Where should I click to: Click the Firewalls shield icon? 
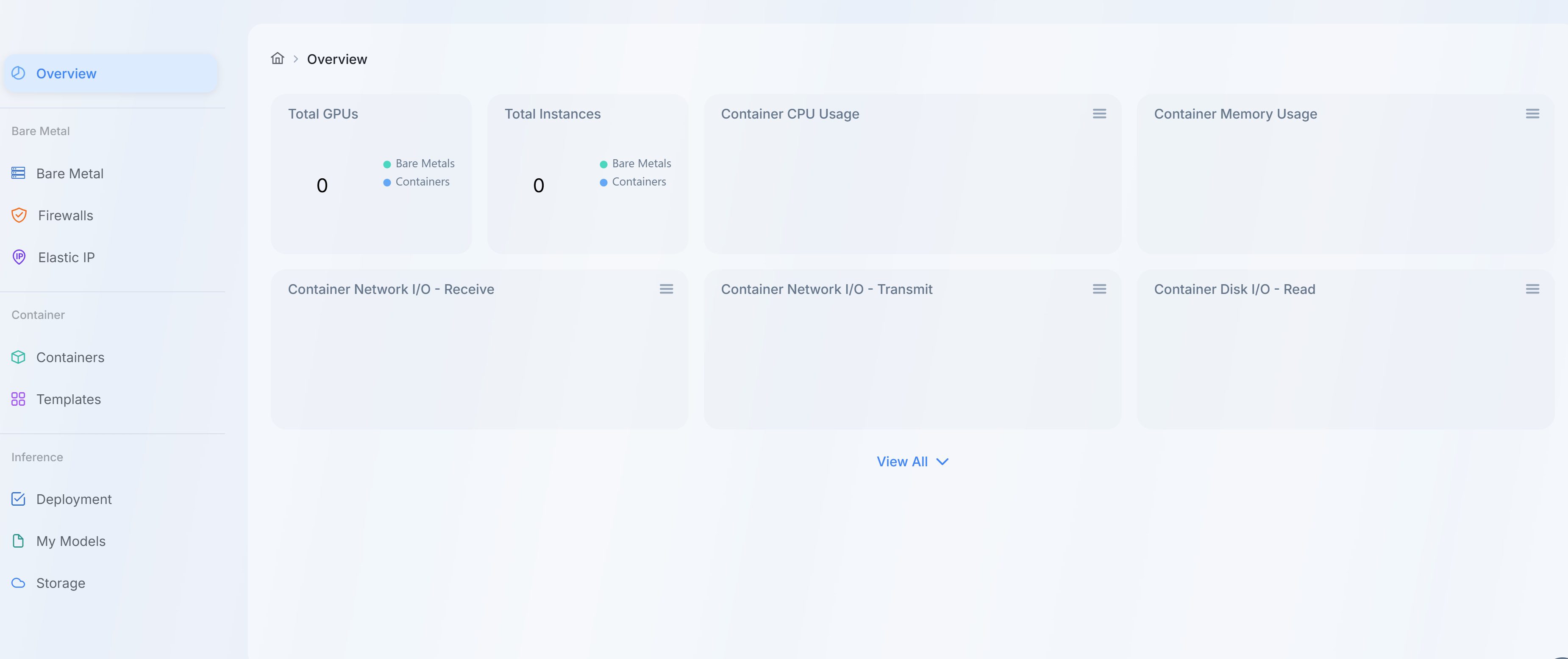tap(19, 216)
